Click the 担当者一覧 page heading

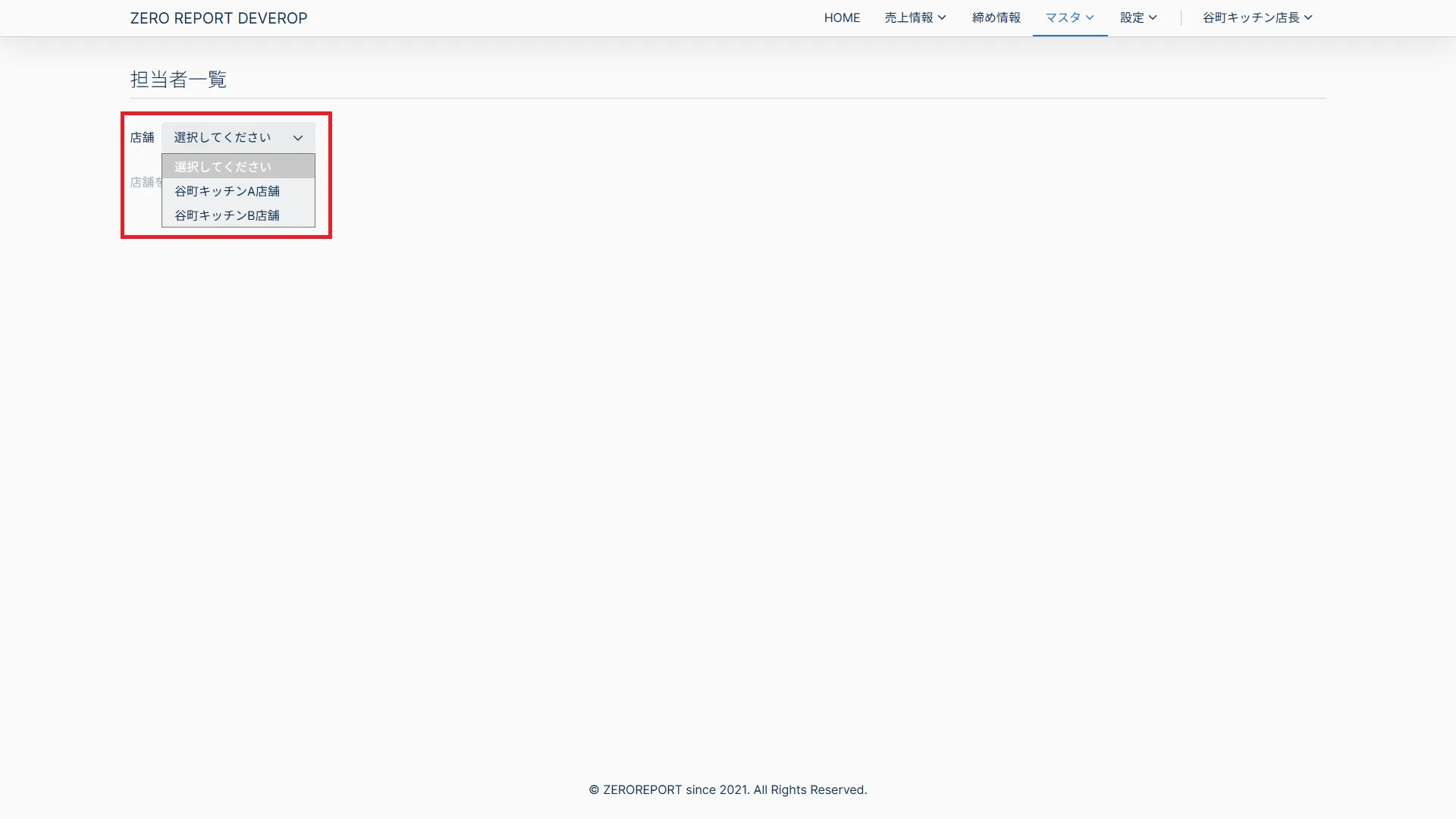(x=178, y=80)
